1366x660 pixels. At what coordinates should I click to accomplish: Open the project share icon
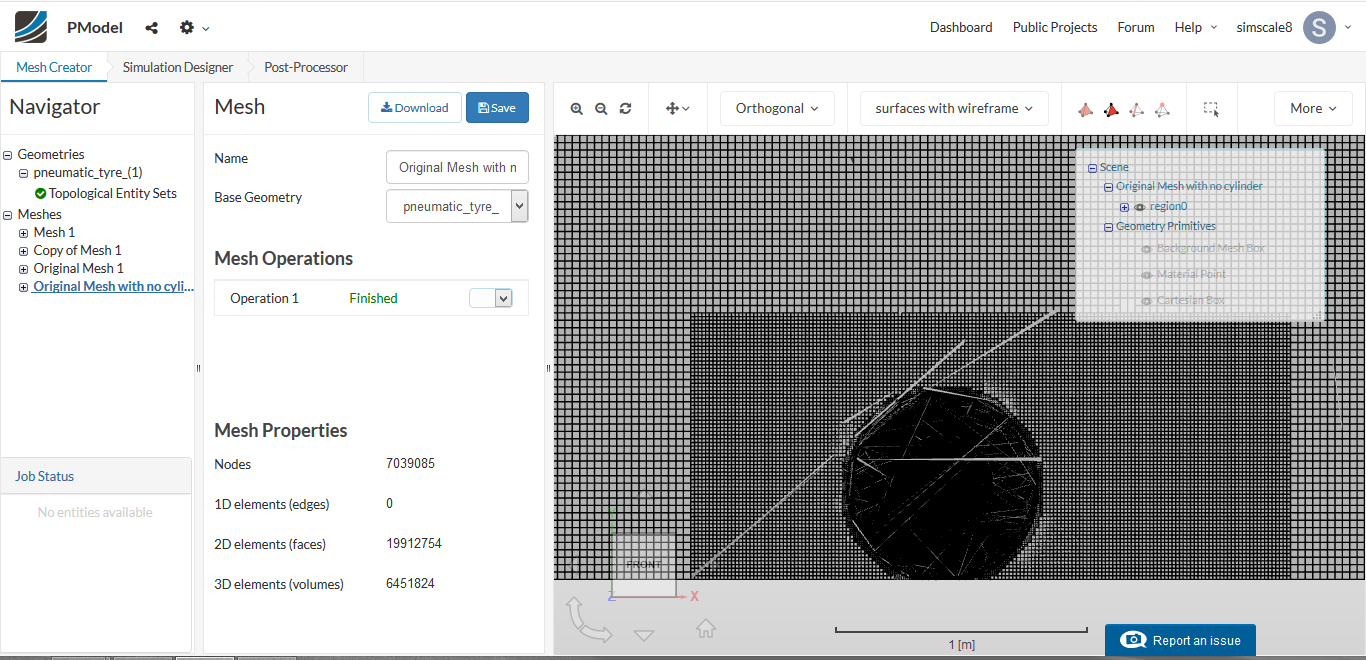pos(151,28)
